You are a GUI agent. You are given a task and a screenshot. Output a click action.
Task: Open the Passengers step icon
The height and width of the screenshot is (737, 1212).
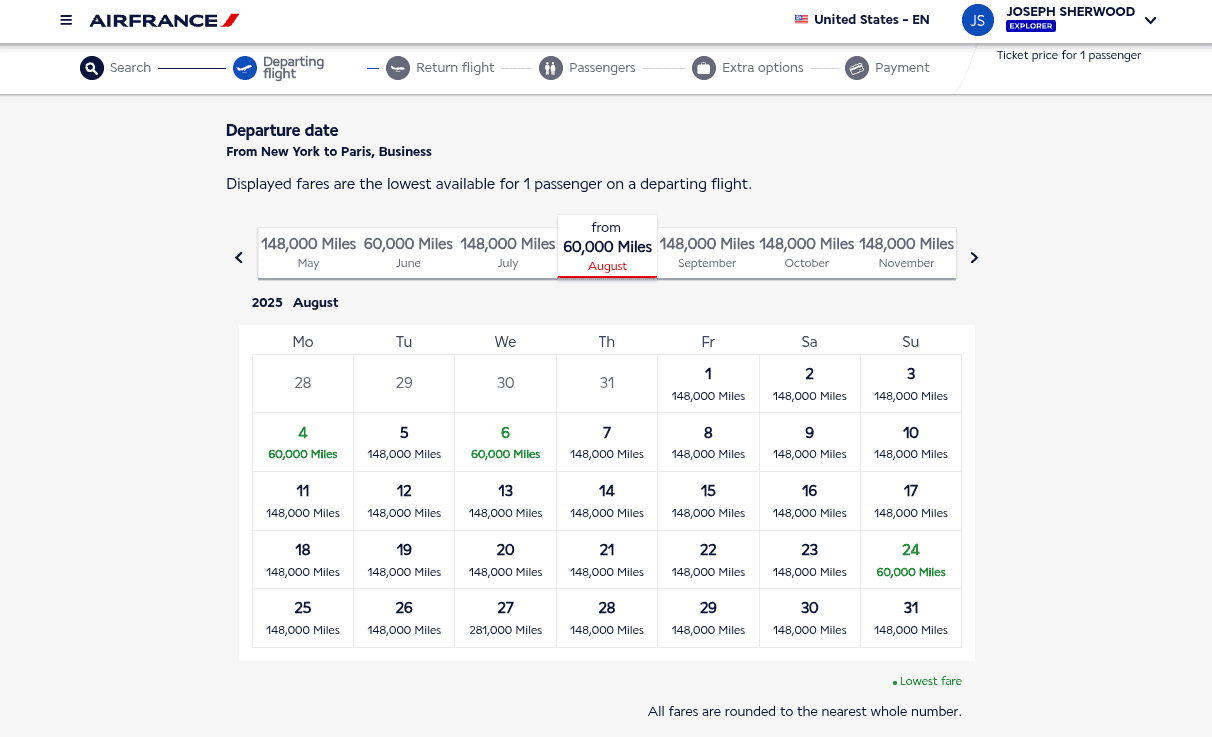point(550,67)
